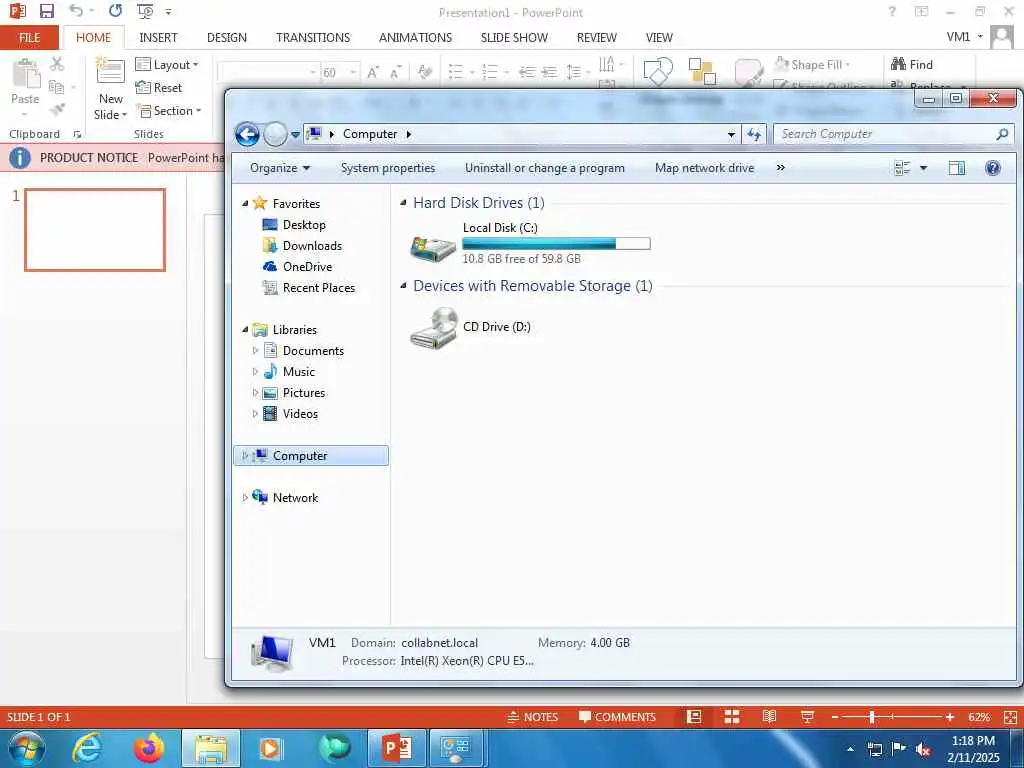This screenshot has width=1024, height=768.
Task: Open more views dropdown arrow in Explorer
Action: (923, 168)
